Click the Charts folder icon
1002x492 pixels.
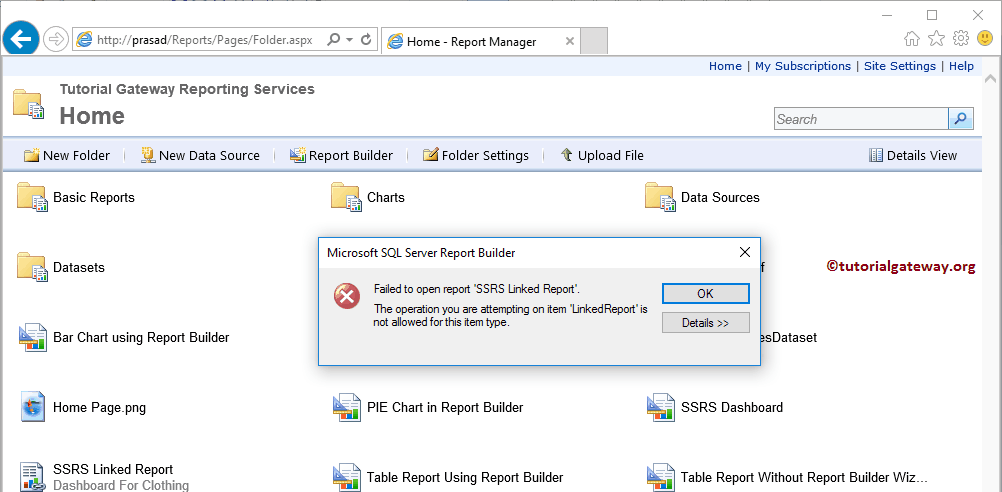click(x=346, y=197)
